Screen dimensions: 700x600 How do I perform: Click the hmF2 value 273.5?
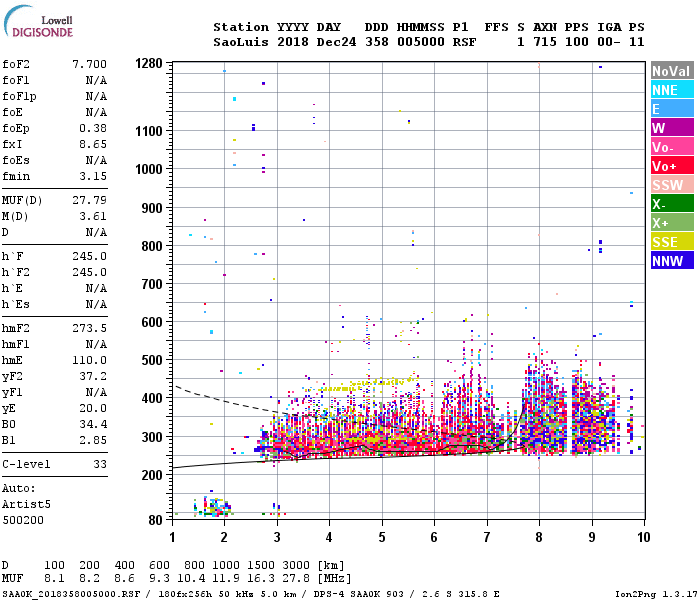pos(90,328)
